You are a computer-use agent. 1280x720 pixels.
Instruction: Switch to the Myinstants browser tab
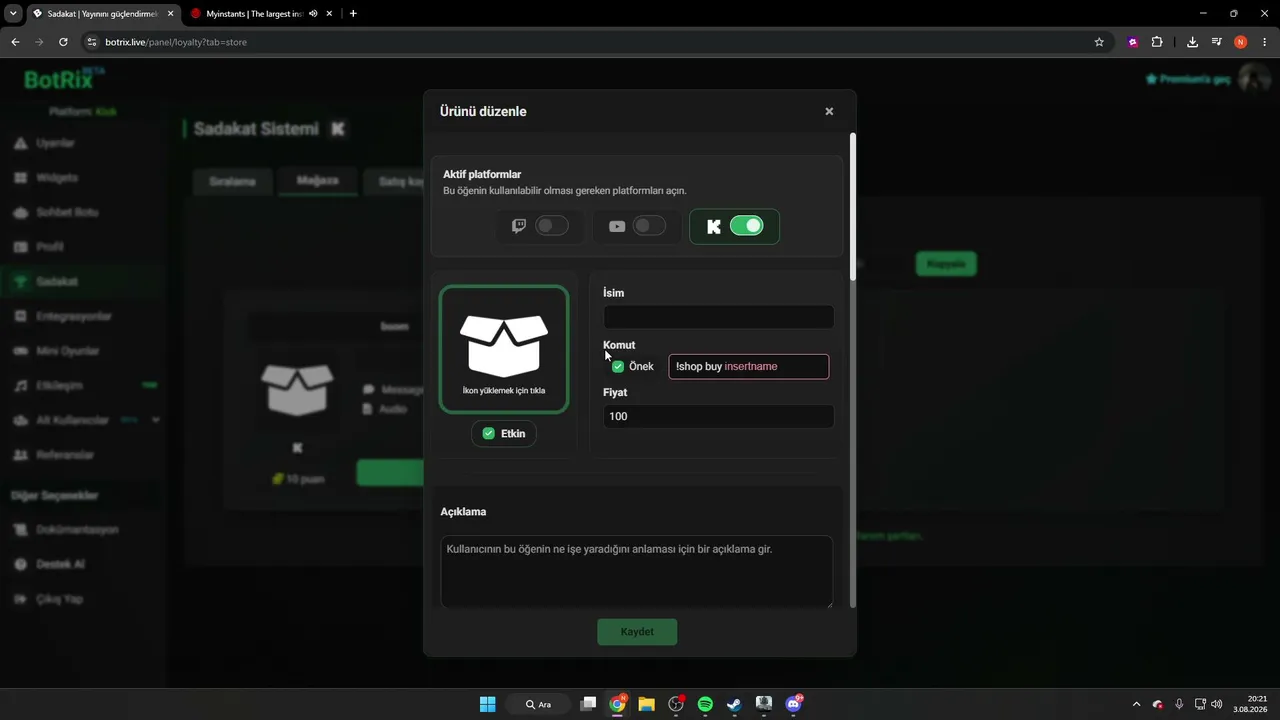(254, 14)
